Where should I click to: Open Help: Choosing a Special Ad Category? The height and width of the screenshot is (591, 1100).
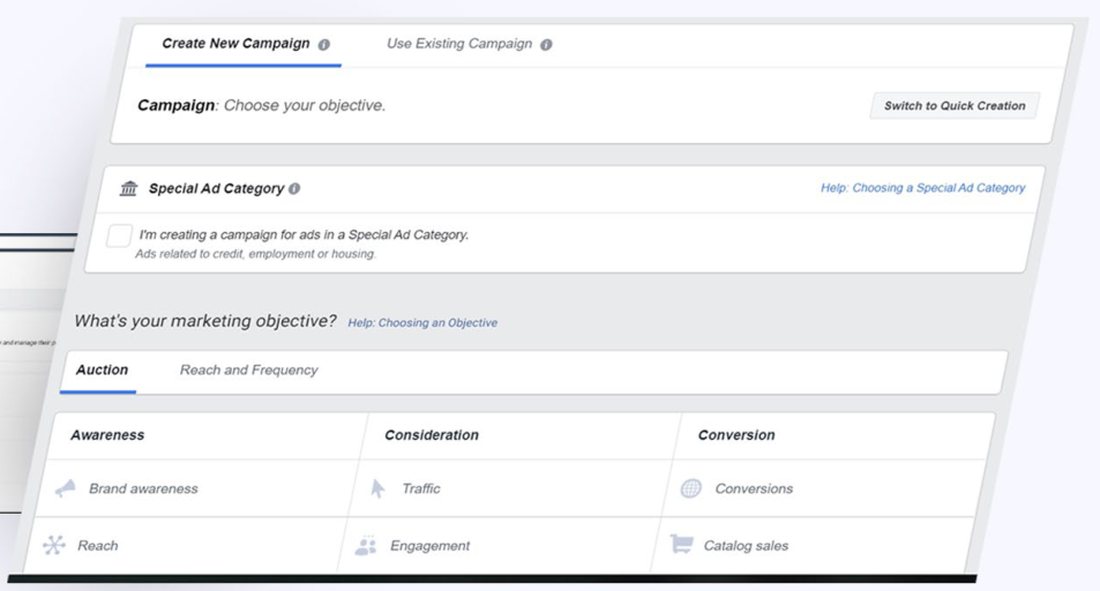pos(923,188)
